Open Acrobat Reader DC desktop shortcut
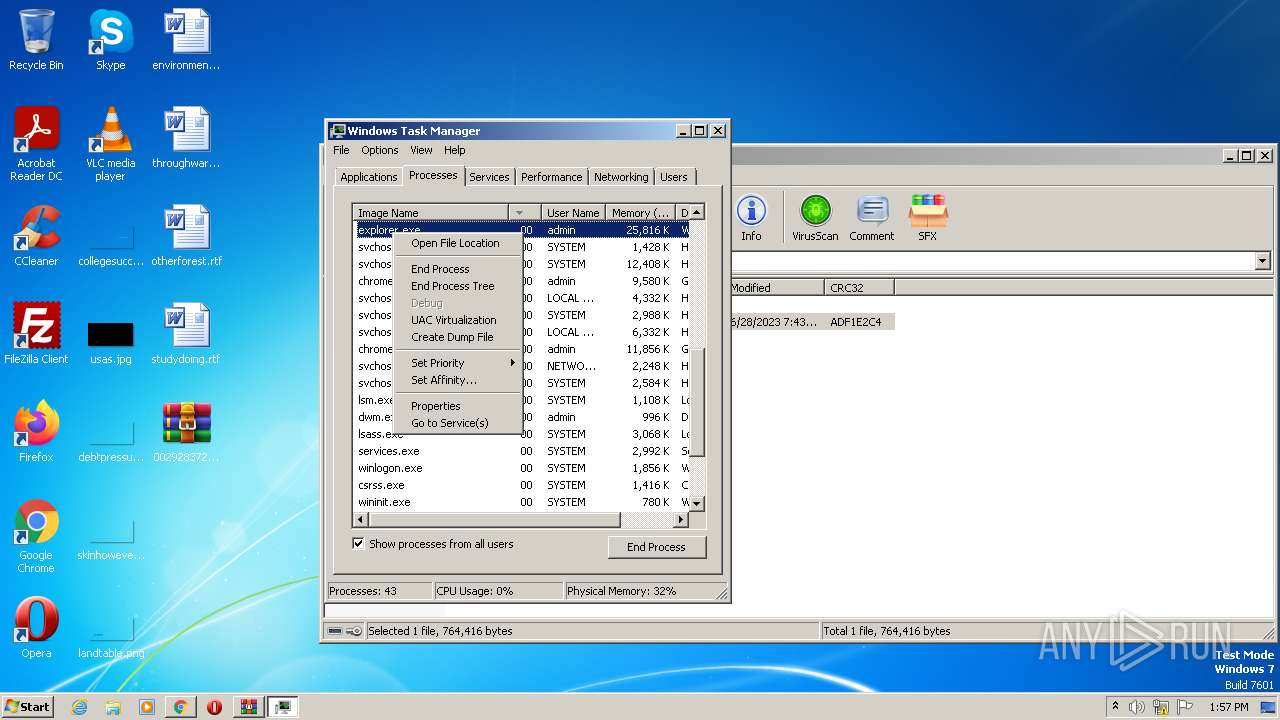Viewport: 1280px width, 720px height. [x=36, y=144]
